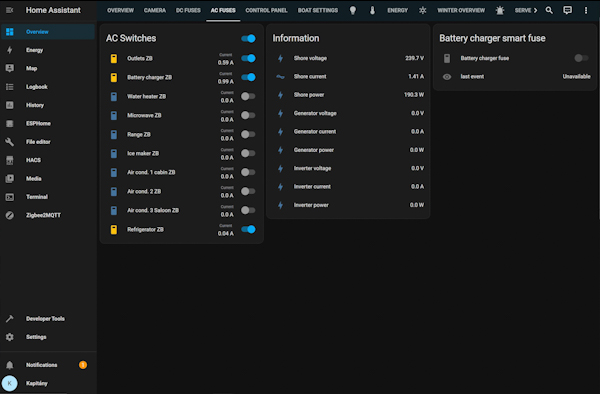Screen dimensions: 600x394
Task: Open the three-dot overflow menu
Action: pyautogui.click(x=586, y=10)
